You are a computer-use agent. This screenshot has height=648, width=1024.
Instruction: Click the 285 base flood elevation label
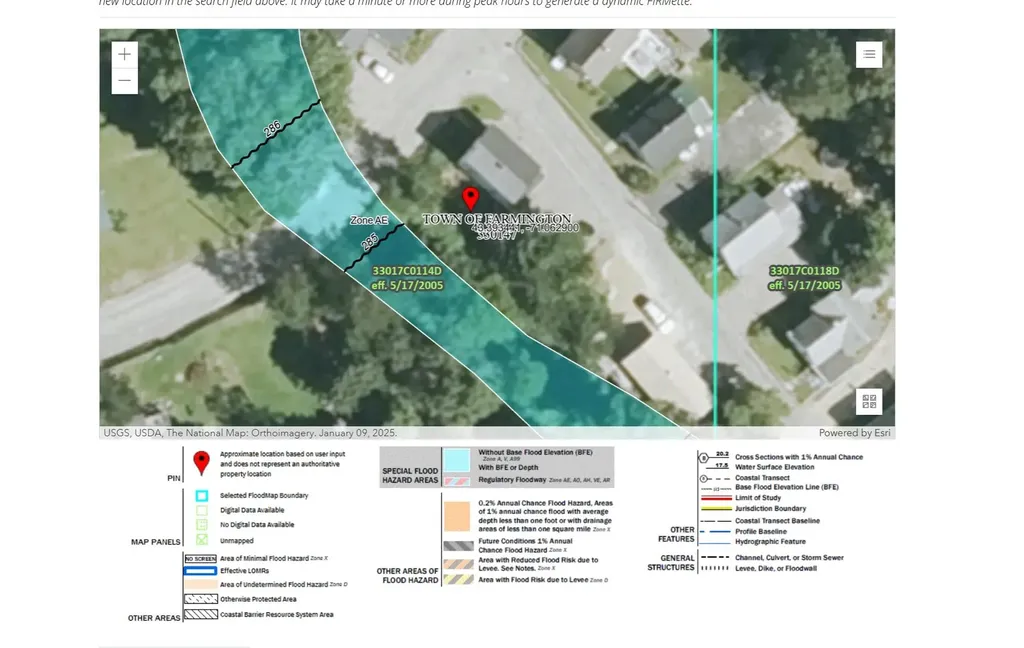(370, 242)
